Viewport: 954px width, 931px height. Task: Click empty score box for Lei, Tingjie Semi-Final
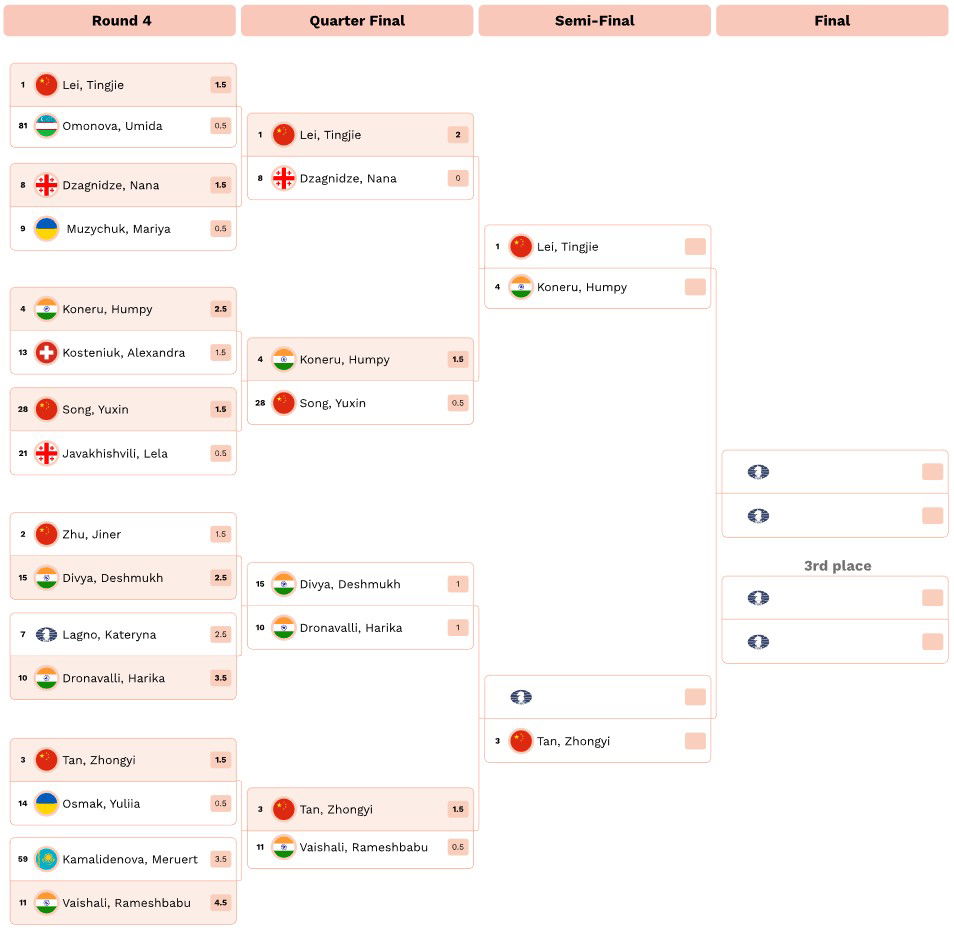click(x=695, y=246)
